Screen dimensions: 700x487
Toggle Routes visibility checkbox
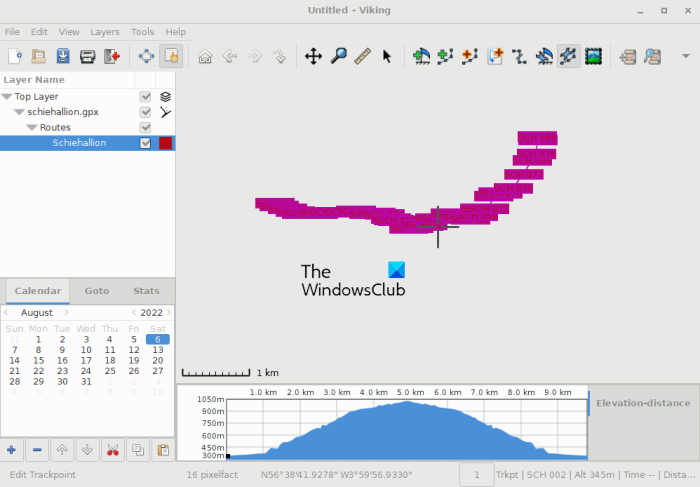point(145,127)
